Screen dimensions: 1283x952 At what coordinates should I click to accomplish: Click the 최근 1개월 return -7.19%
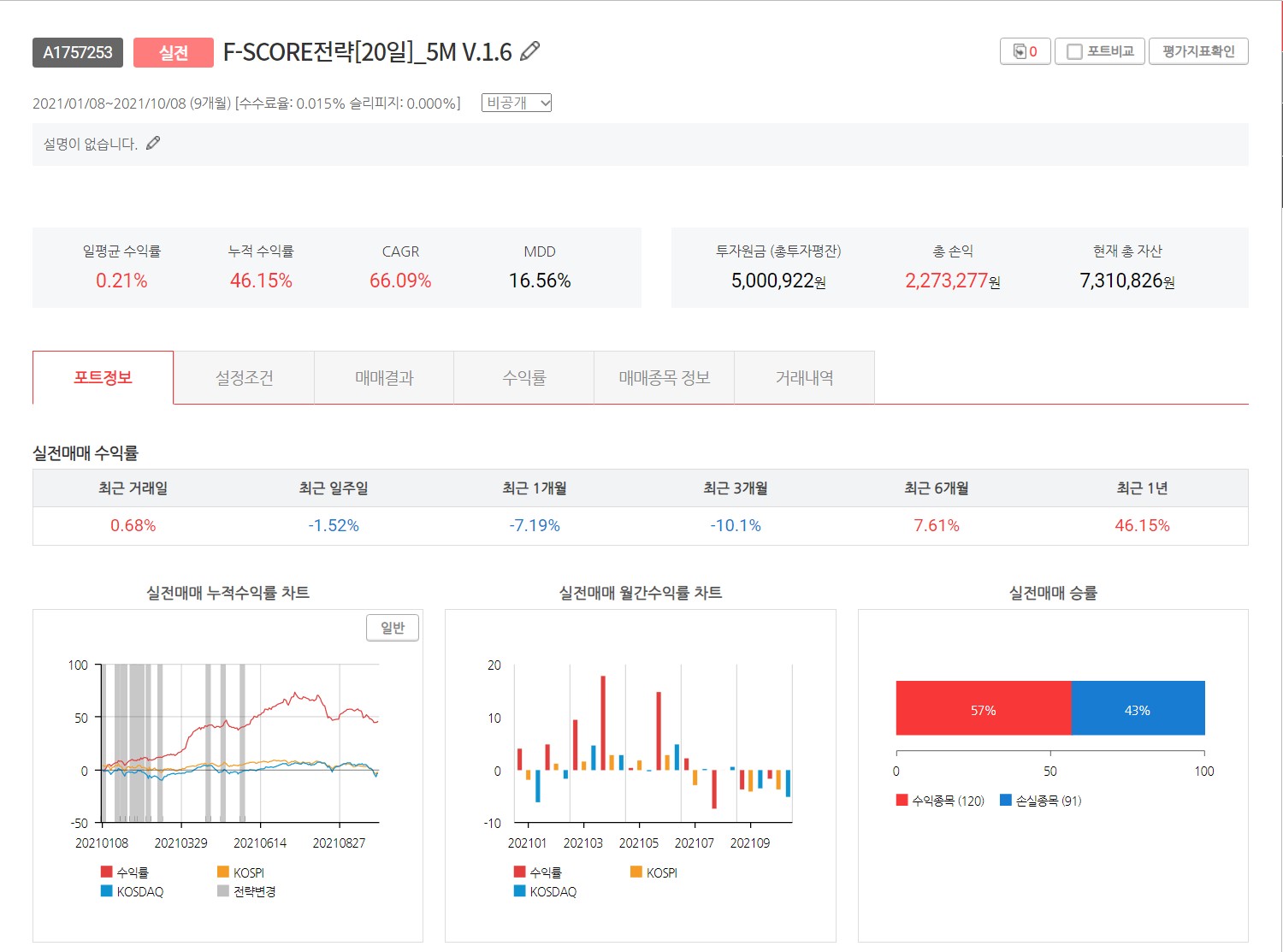(535, 525)
